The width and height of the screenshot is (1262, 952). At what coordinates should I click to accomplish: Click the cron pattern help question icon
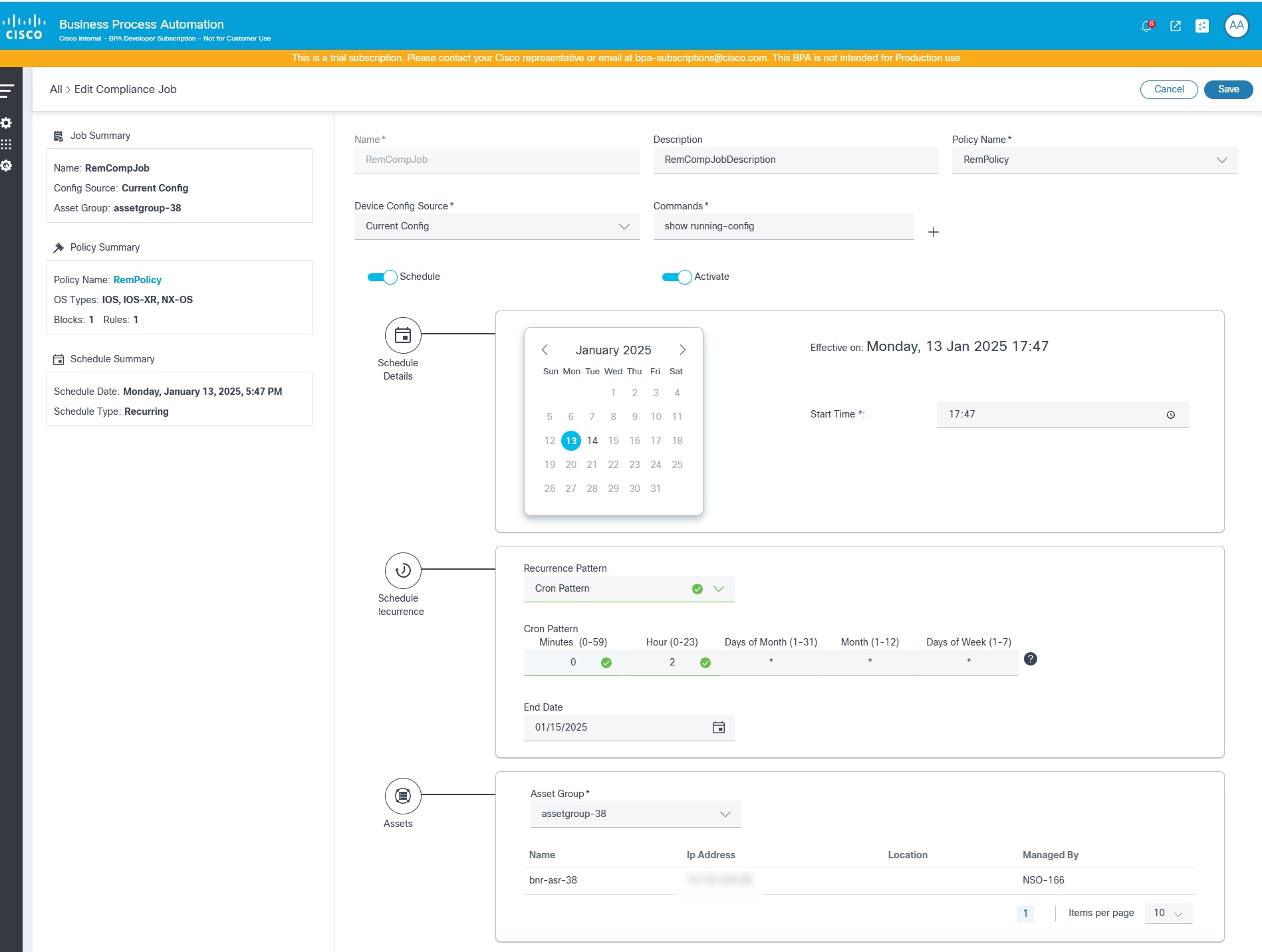pyautogui.click(x=1031, y=659)
